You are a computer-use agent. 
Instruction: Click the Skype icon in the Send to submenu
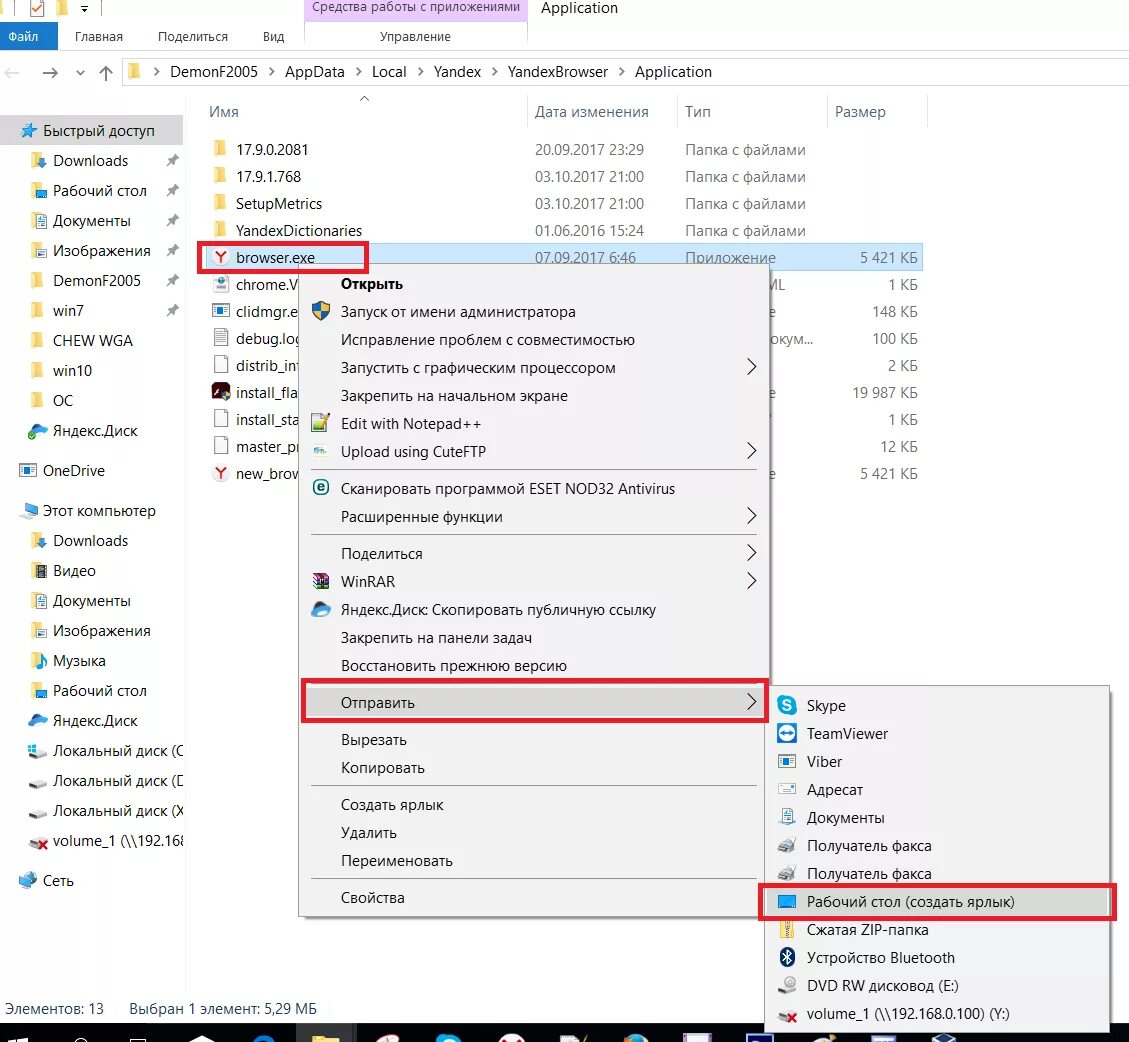coord(787,705)
